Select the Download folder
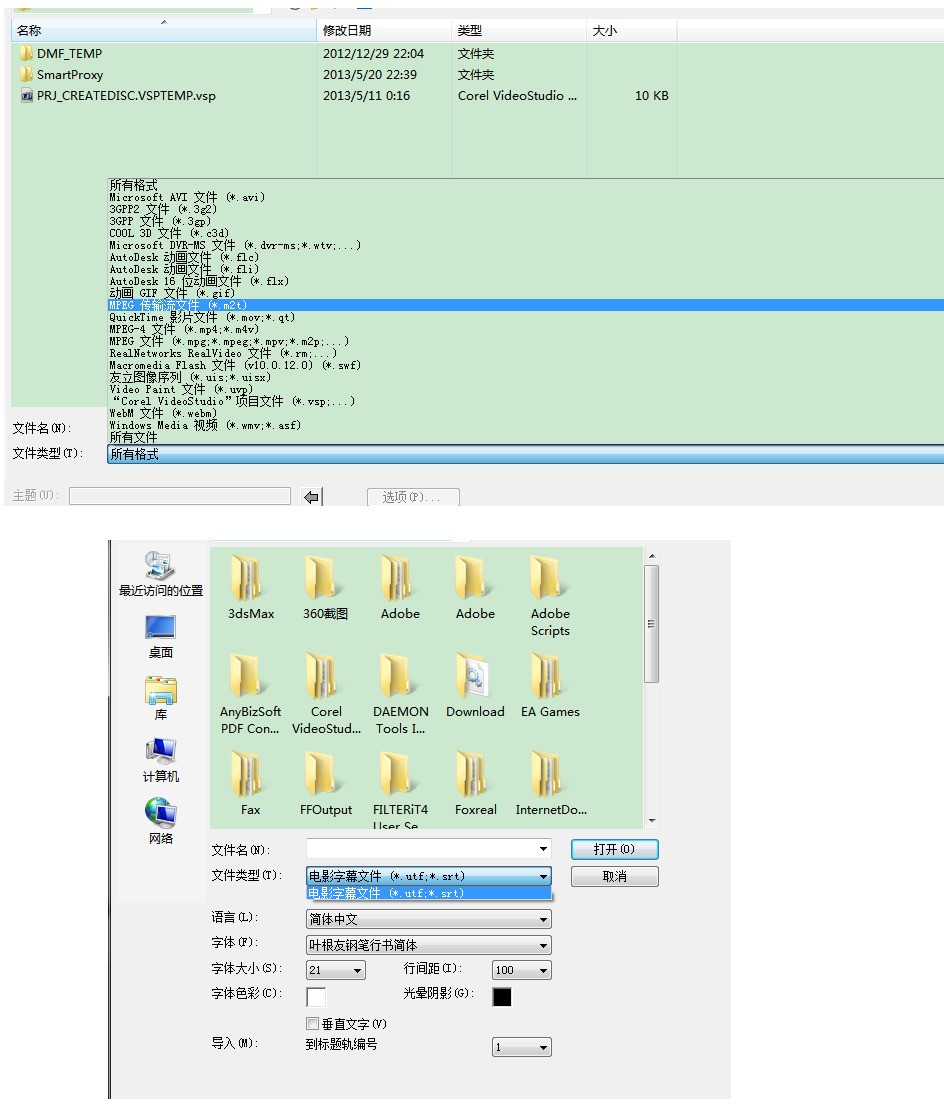The height and width of the screenshot is (1116, 944). (475, 685)
